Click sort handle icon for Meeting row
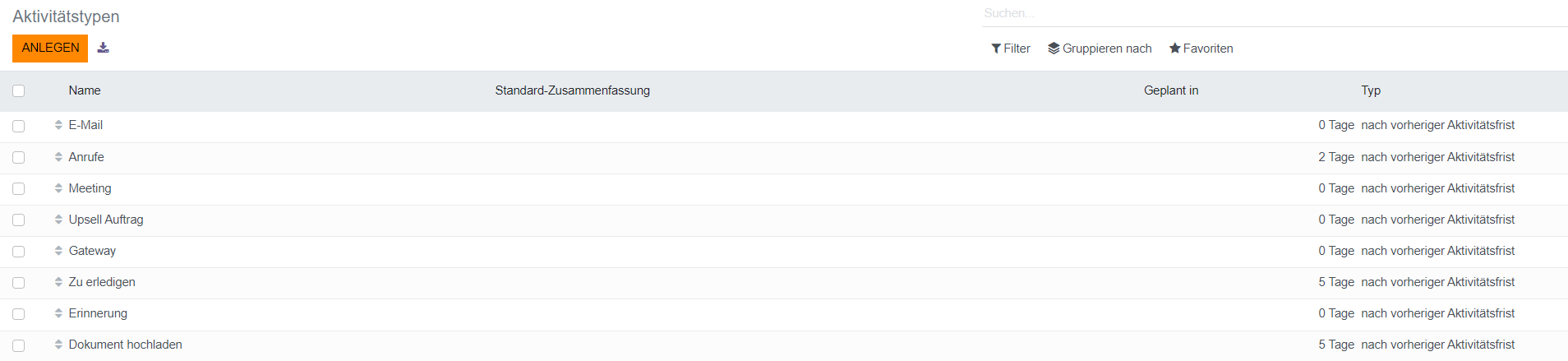Image resolution: width=1568 pixels, height=361 pixels. pos(58,188)
